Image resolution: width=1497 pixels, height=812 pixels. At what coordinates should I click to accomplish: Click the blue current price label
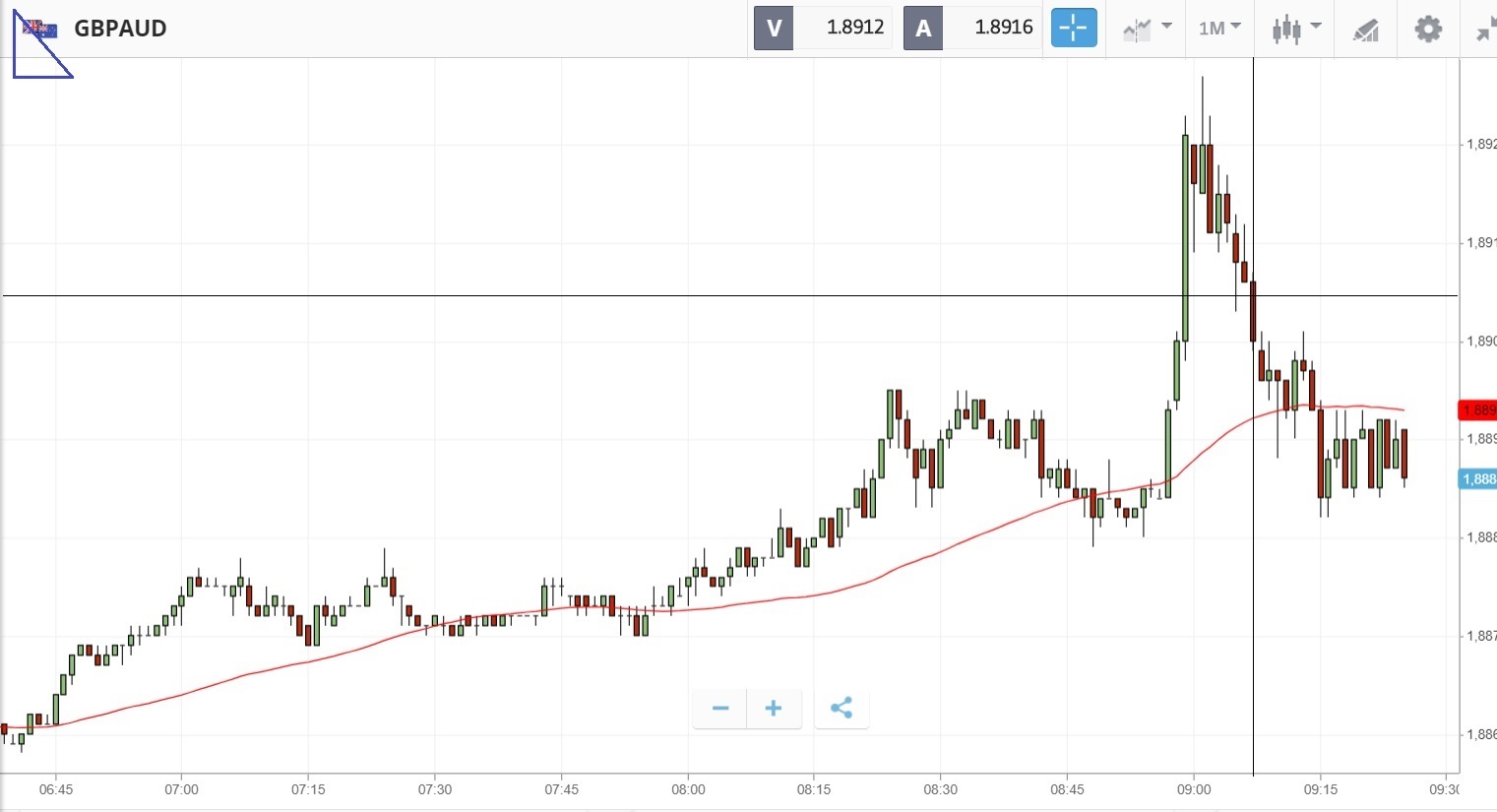pos(1477,479)
